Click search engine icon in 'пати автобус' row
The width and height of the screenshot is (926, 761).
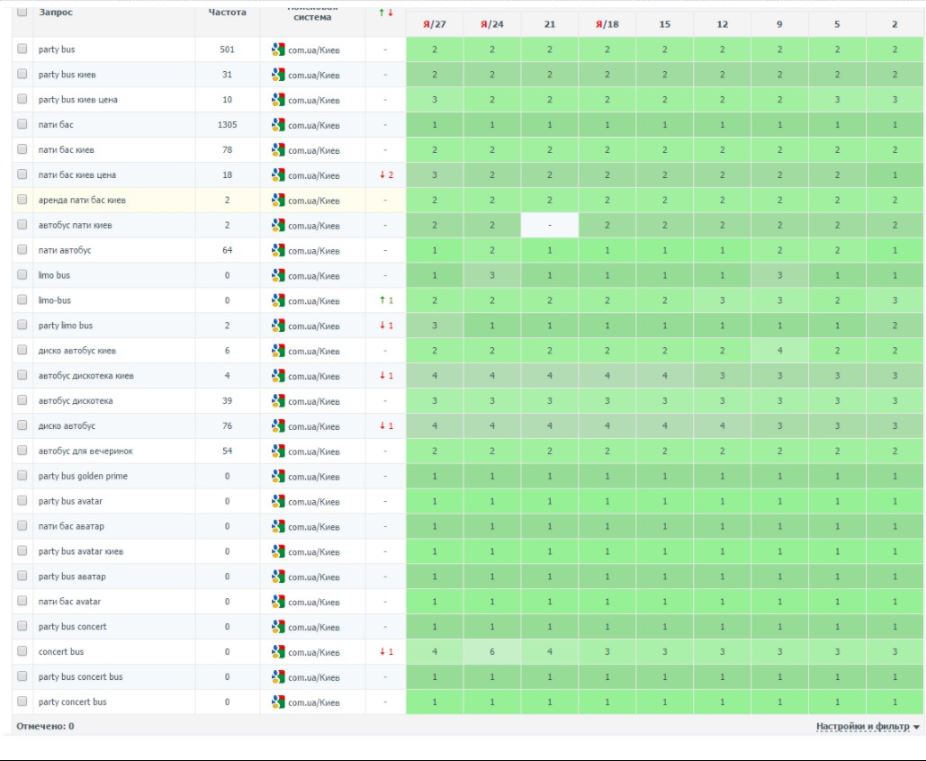[278, 250]
